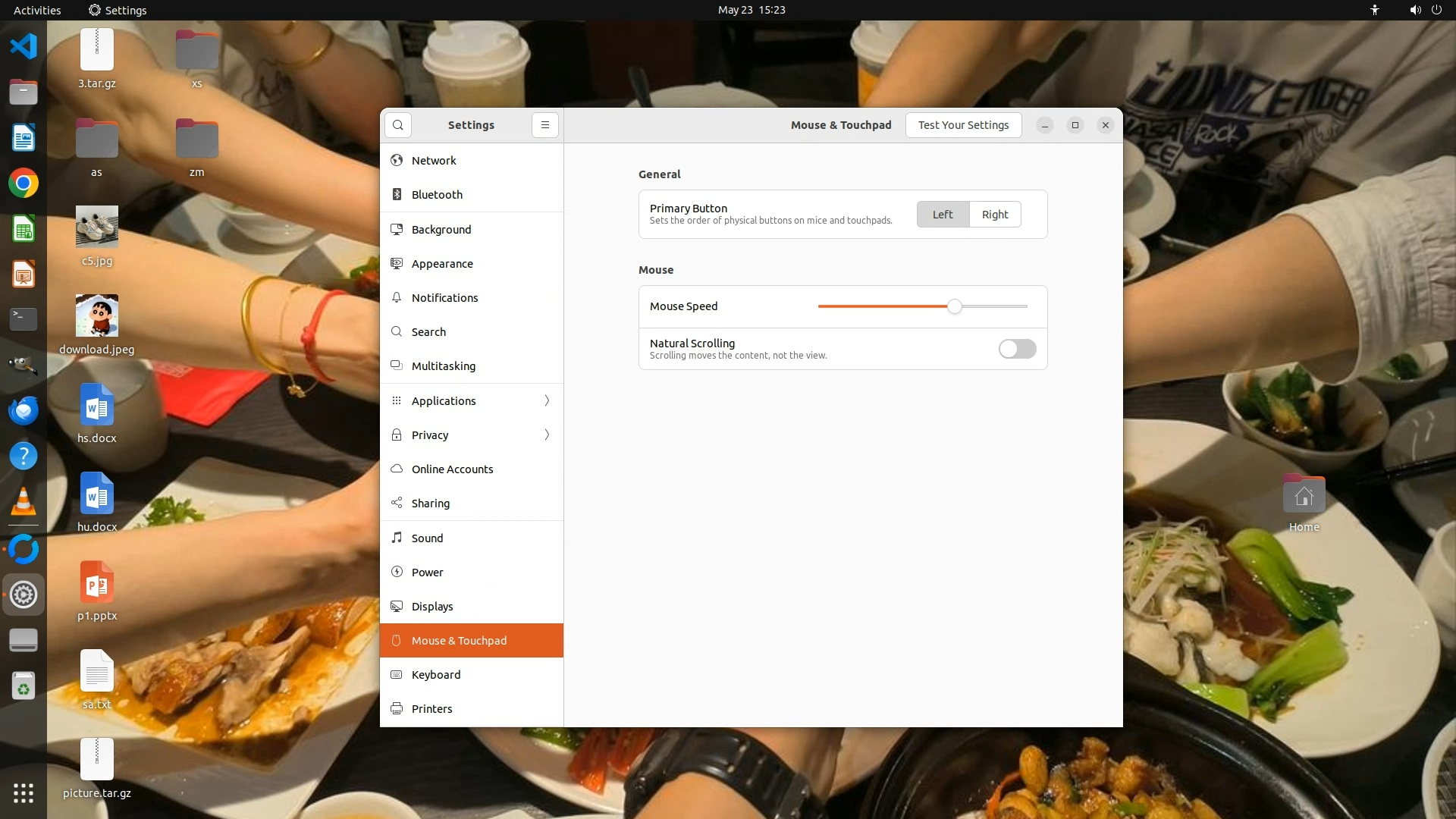Click the Sound music note icon
Screen dimensions: 1456x819
point(397,538)
